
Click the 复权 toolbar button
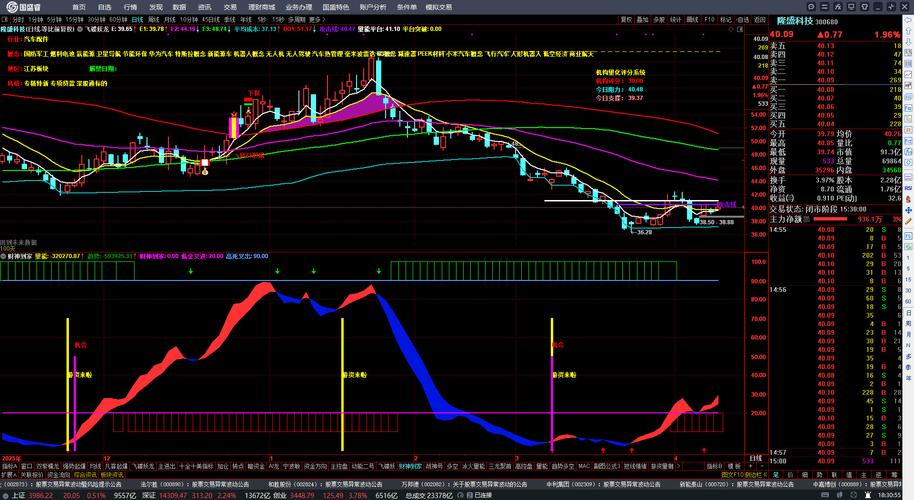[626, 19]
